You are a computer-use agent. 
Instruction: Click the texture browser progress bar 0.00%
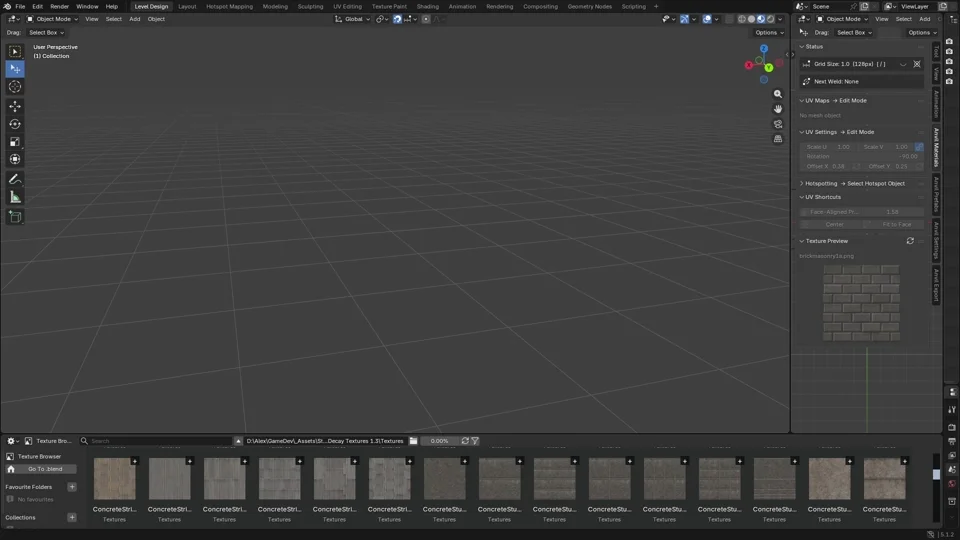pyautogui.click(x=439, y=441)
